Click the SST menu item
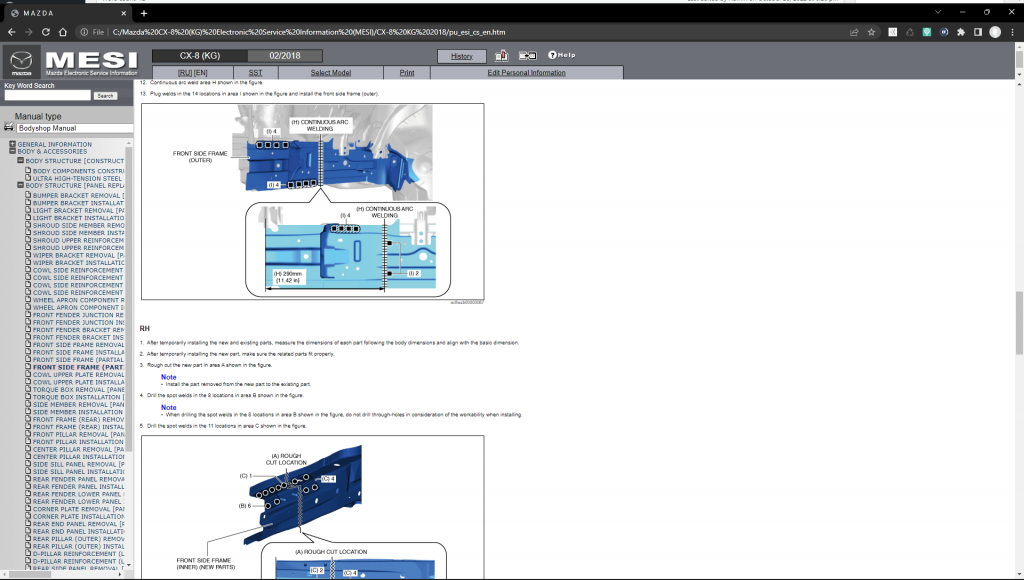The height and width of the screenshot is (580, 1024). (x=255, y=73)
